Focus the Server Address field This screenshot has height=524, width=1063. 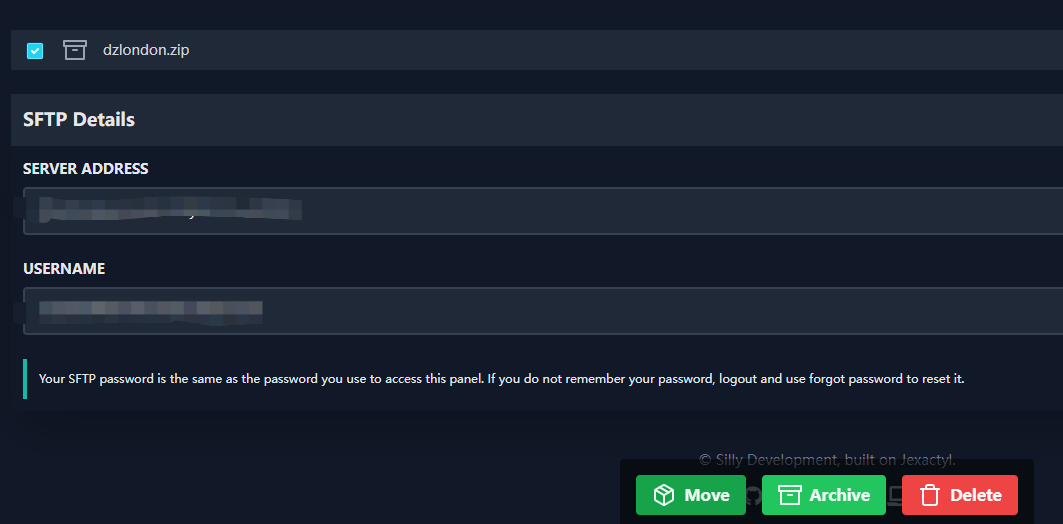click(543, 211)
